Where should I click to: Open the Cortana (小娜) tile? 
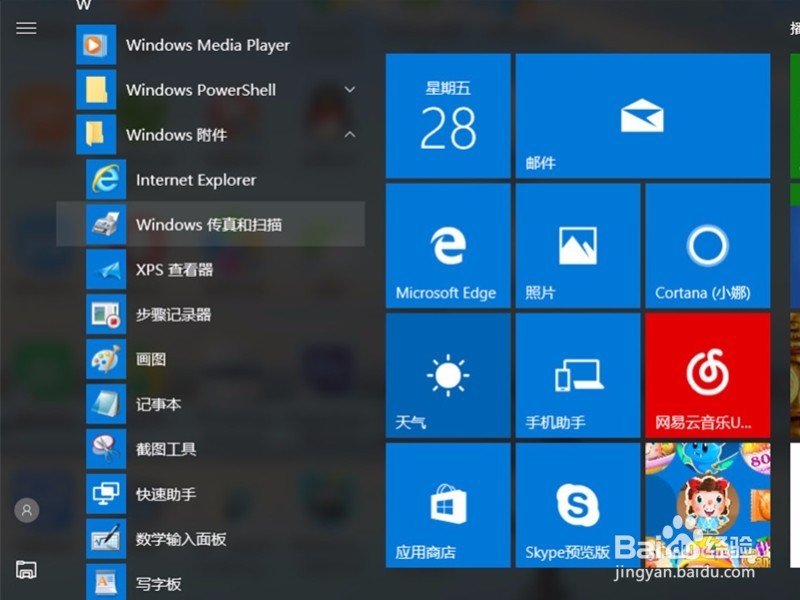[708, 246]
